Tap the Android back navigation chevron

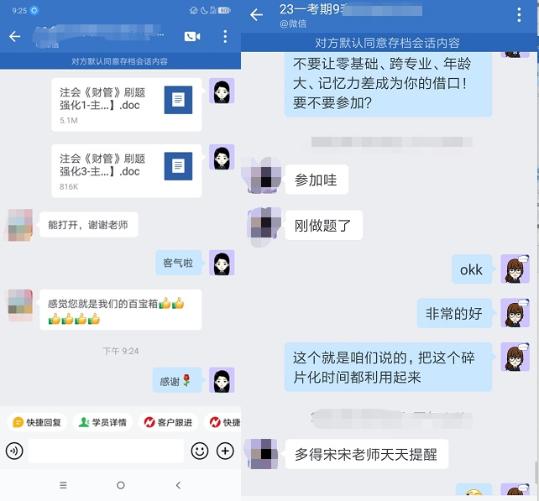point(178,485)
